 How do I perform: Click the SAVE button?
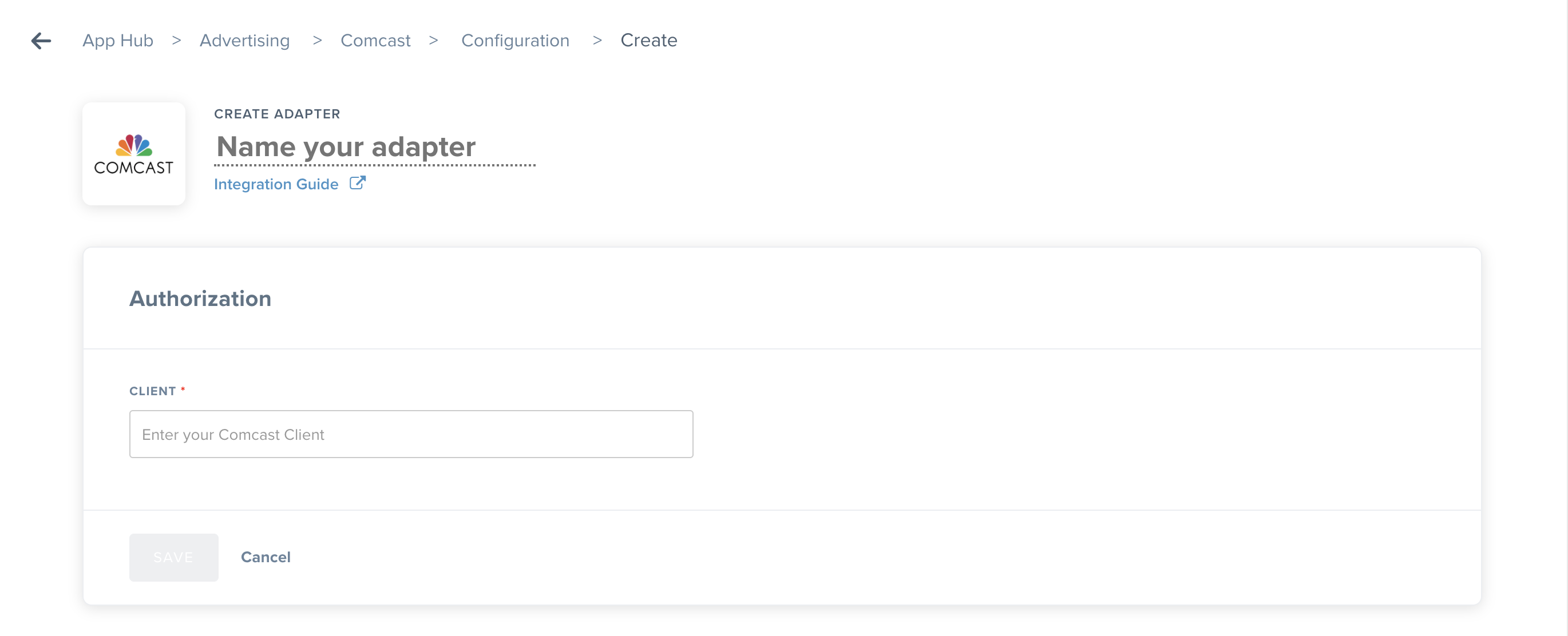click(x=173, y=557)
